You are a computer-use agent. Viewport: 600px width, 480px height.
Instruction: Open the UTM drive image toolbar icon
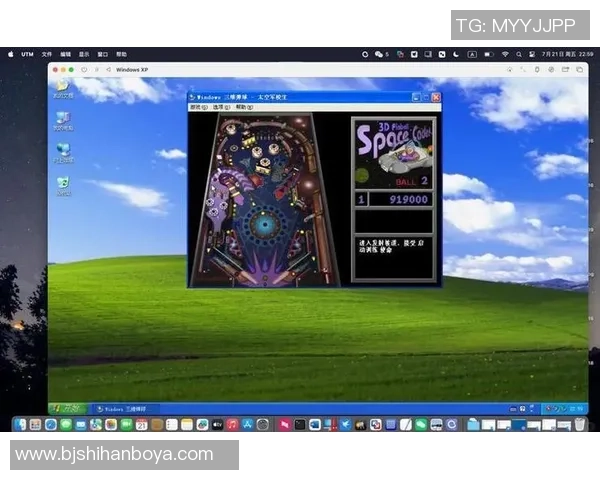551,70
